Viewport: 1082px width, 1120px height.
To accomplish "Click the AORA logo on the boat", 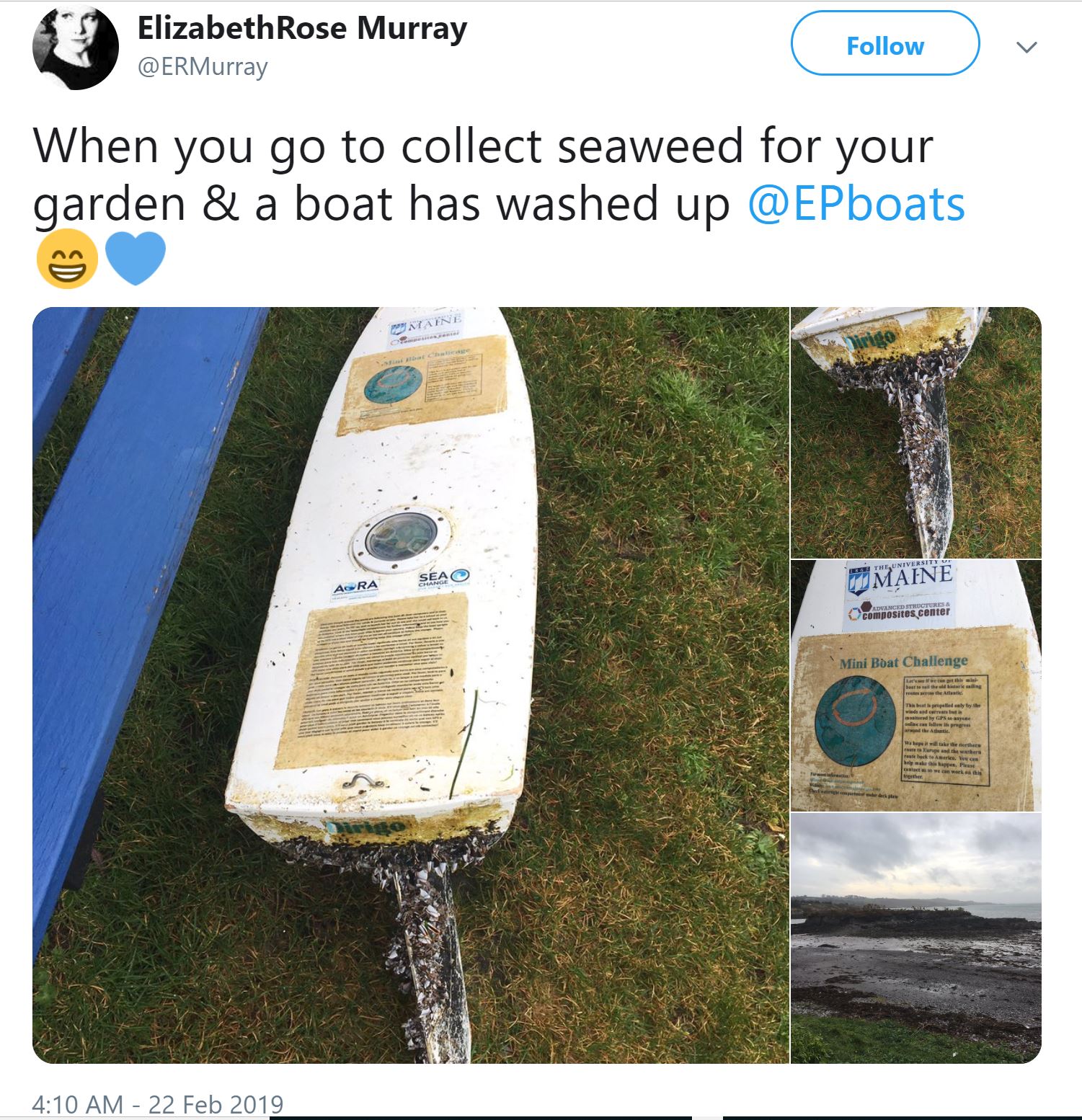I will 354,587.
